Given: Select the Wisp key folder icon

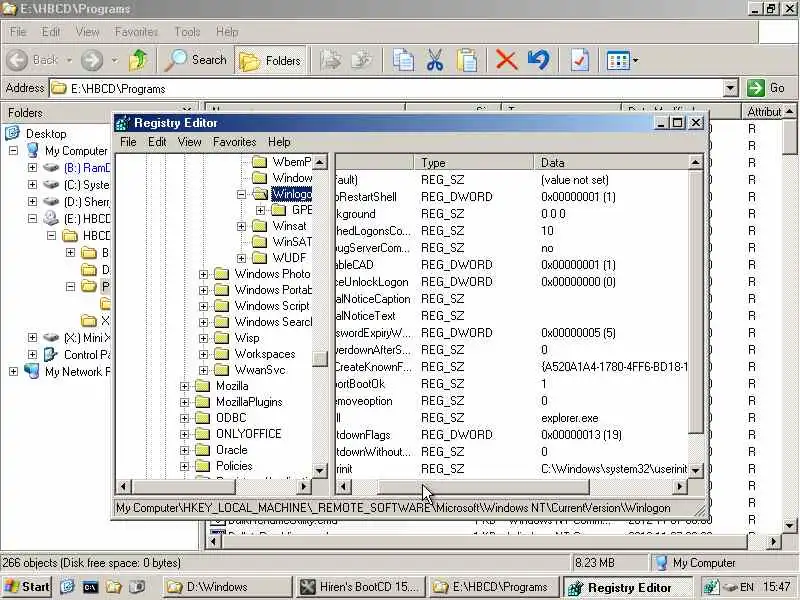Looking at the screenshot, I should coord(221,338).
